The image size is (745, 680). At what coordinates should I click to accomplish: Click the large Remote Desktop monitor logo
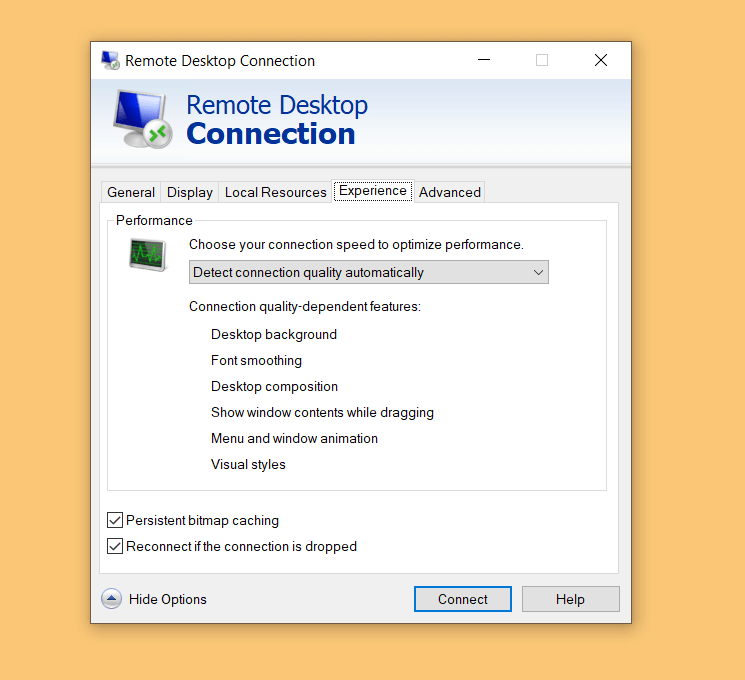[x=143, y=119]
